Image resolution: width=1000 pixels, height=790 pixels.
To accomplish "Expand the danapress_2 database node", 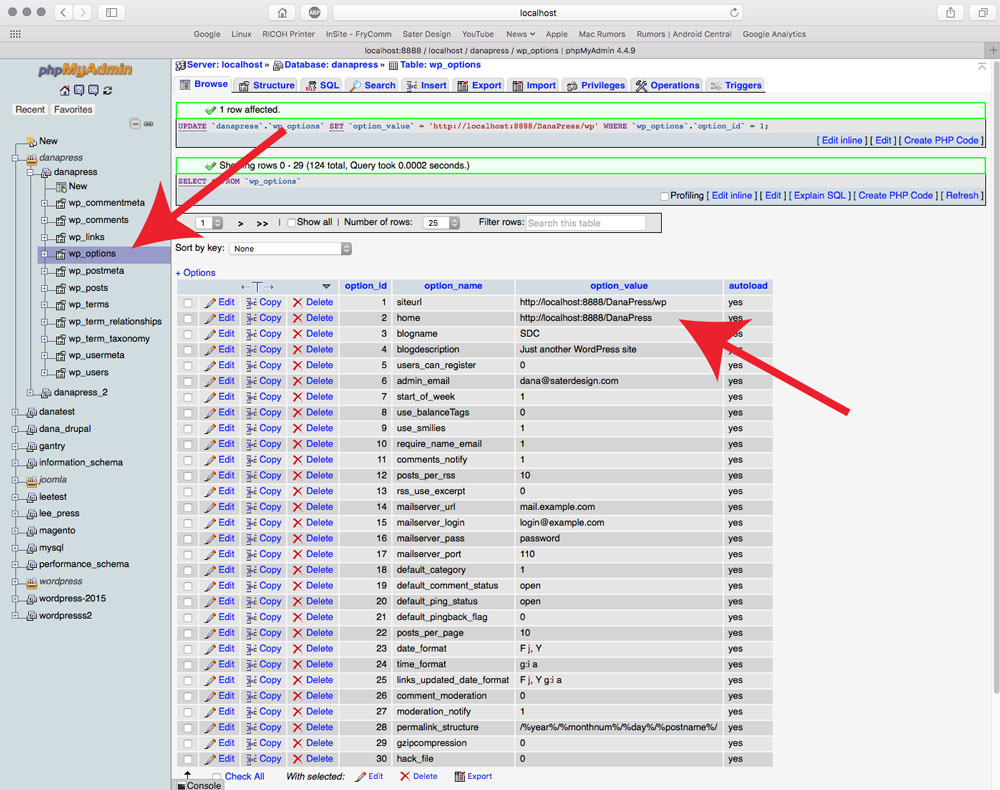I will pos(30,393).
